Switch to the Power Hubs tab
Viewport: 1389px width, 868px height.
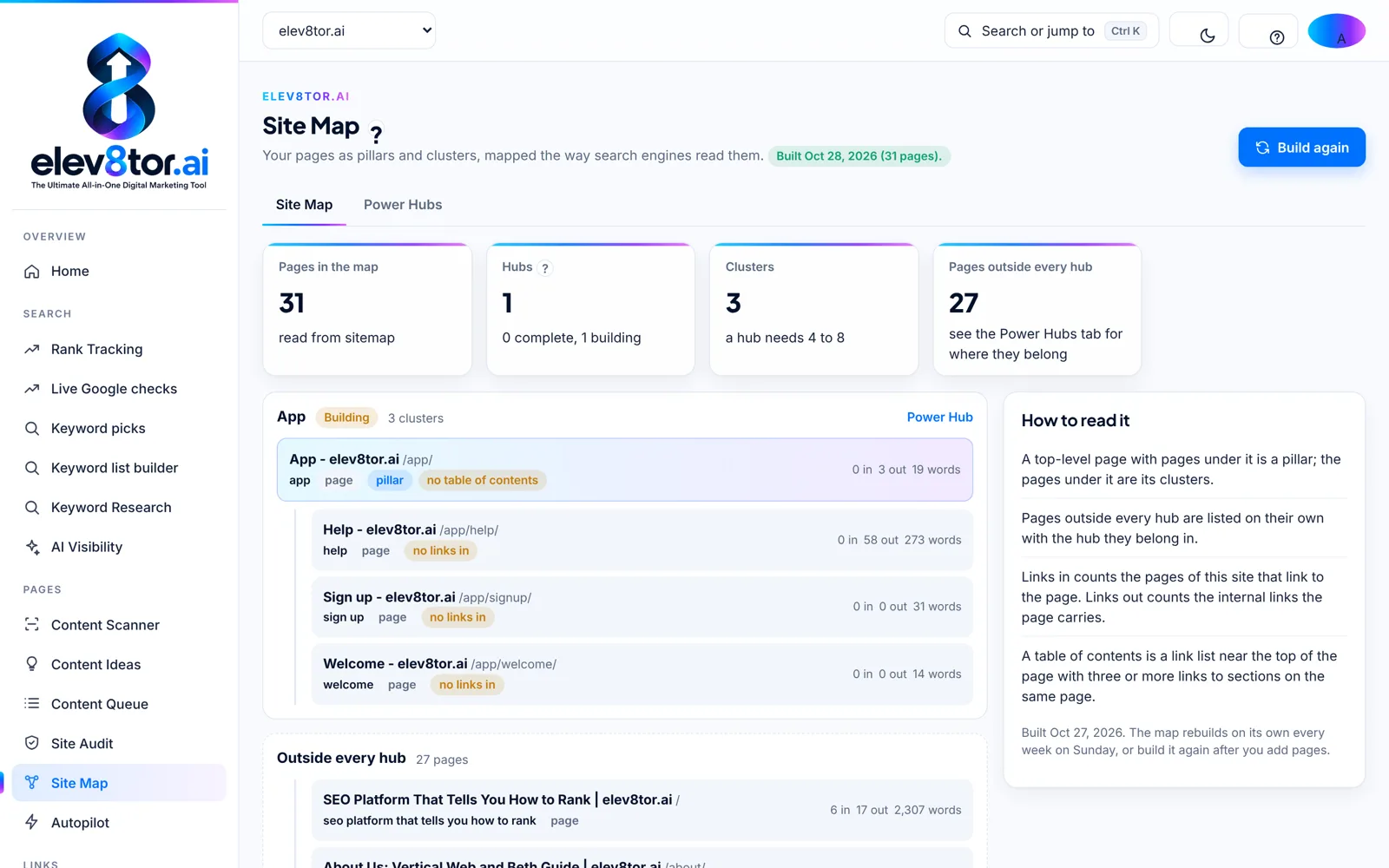click(403, 205)
